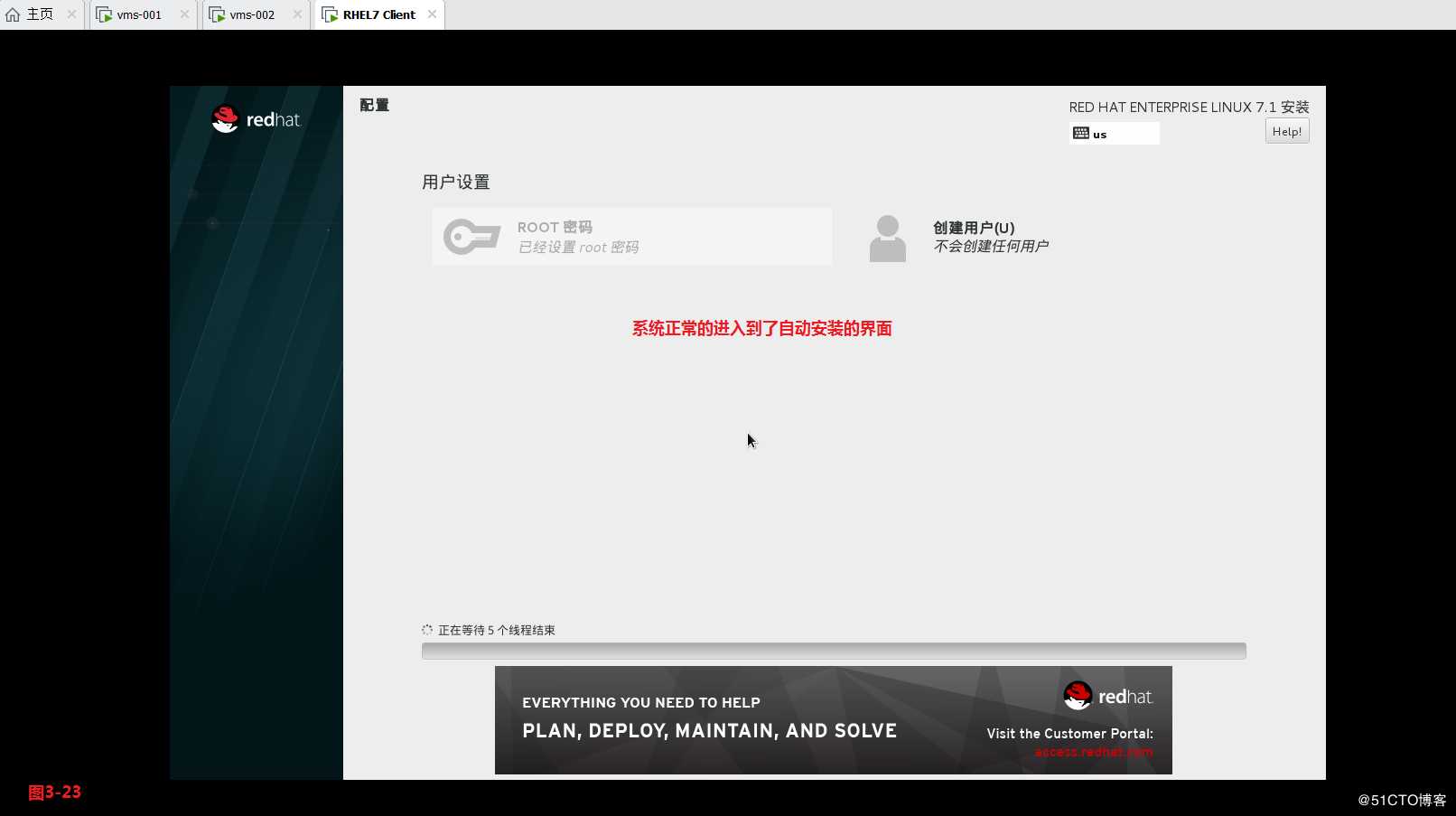Click 不会创建任何用户 status text
The image size is (1456, 816).
pos(991,246)
